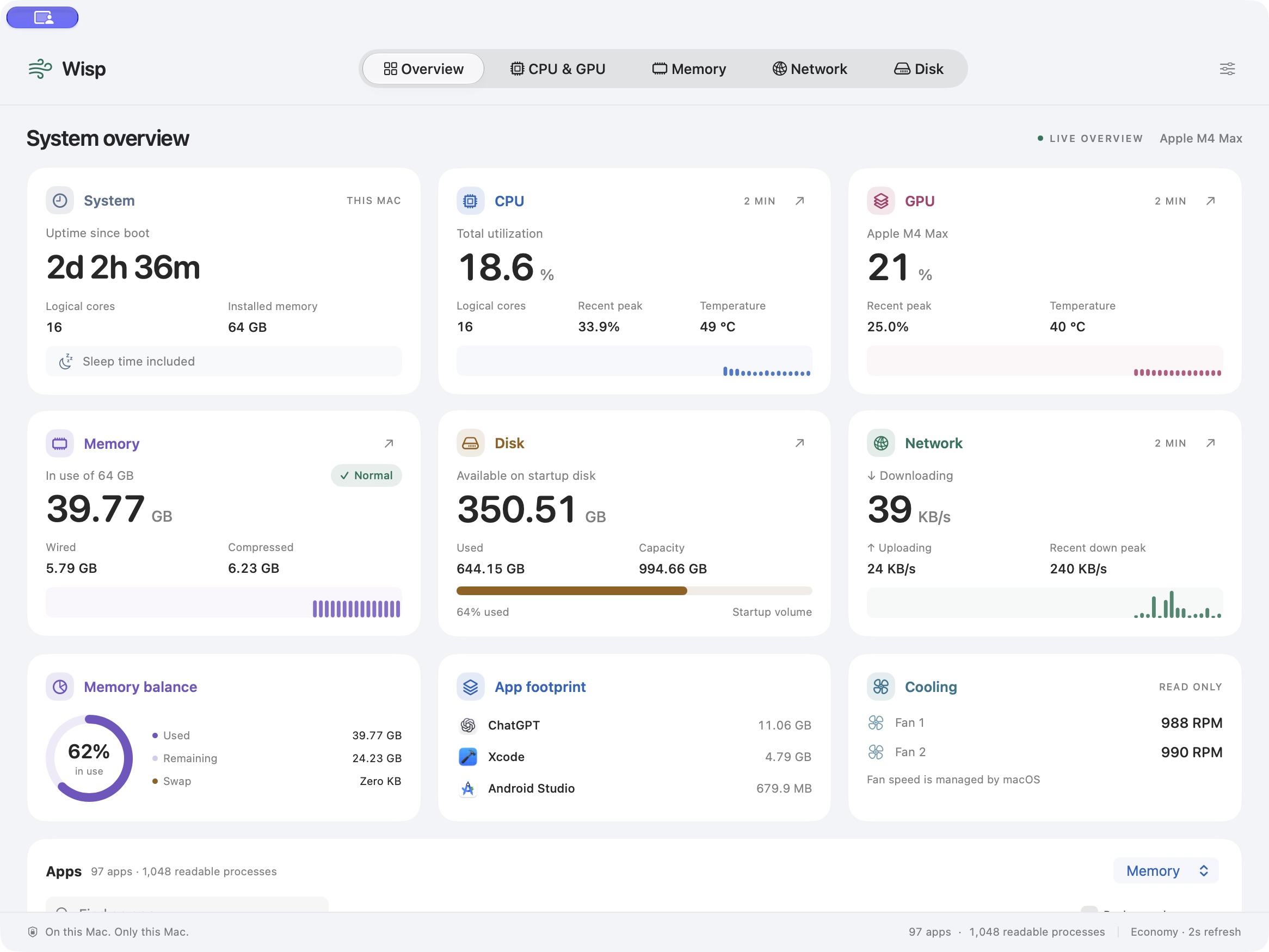This screenshot has height=952, width=1269.
Task: Expand the Network card detail arrow
Action: click(1210, 443)
